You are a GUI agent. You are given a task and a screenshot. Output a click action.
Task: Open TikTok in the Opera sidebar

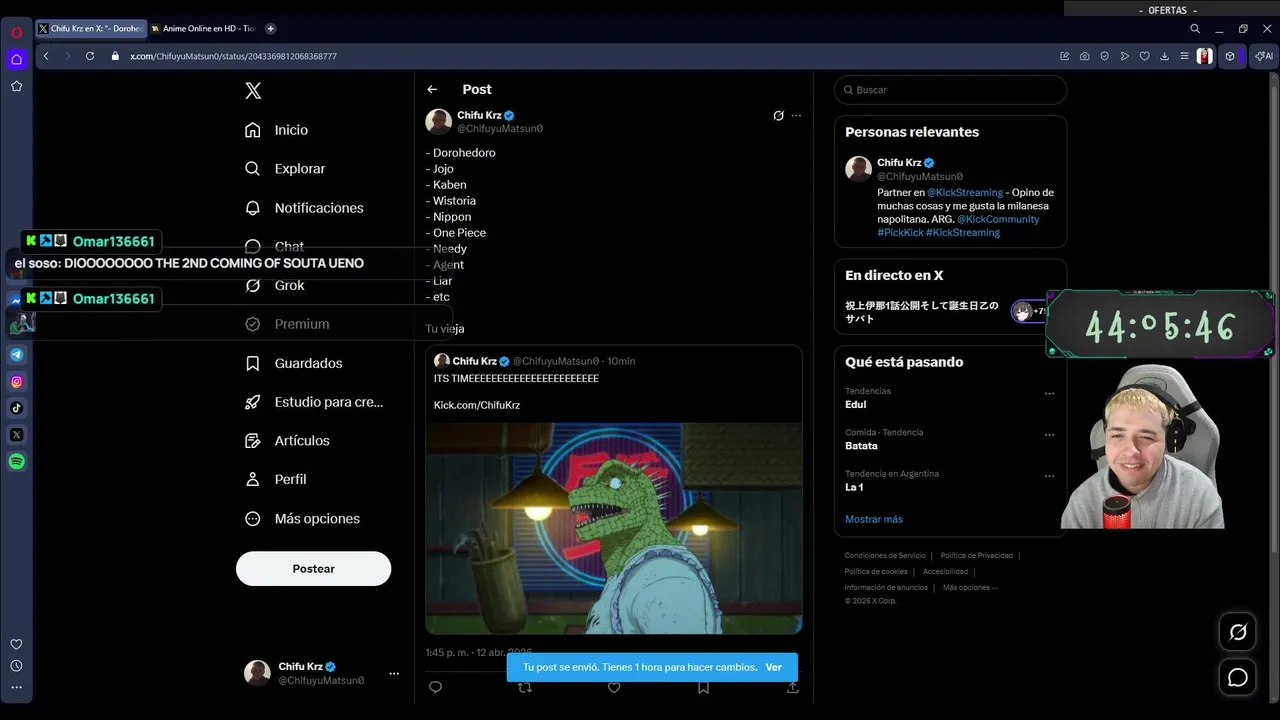coord(17,408)
